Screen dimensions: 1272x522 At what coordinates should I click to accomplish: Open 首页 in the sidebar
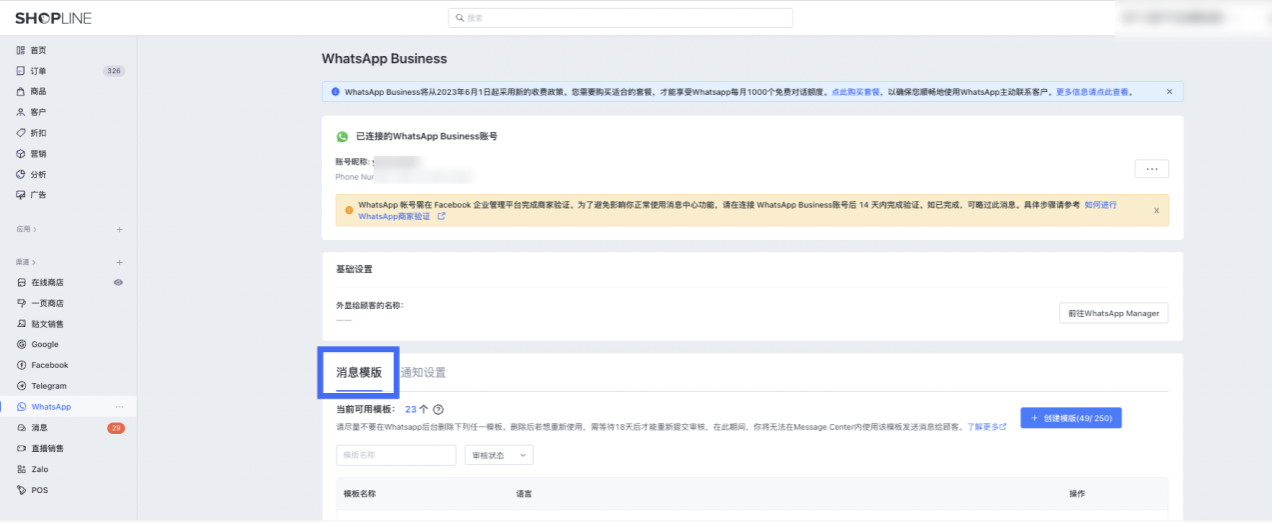point(38,50)
